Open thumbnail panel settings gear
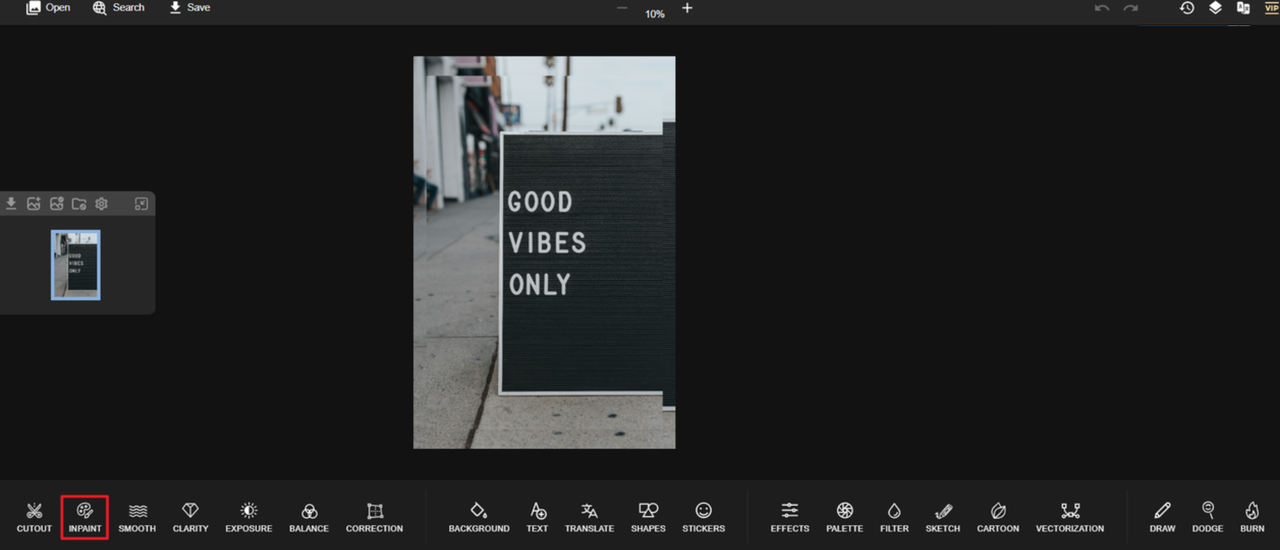Image resolution: width=1280 pixels, height=550 pixels. (101, 204)
